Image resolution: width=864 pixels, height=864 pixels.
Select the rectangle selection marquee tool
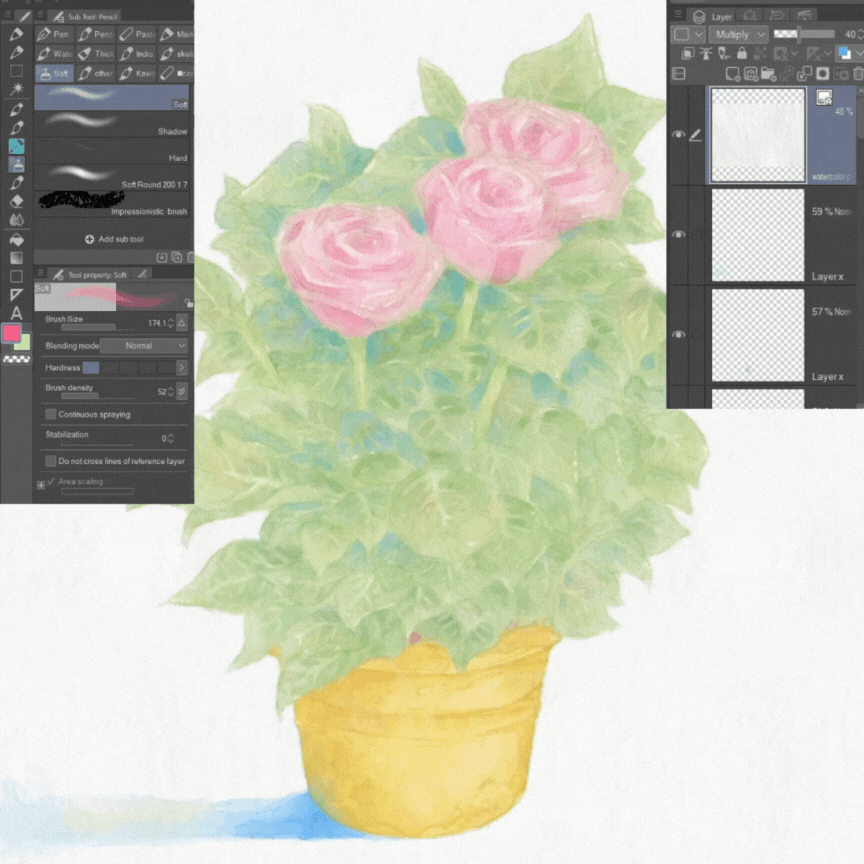(x=16, y=71)
